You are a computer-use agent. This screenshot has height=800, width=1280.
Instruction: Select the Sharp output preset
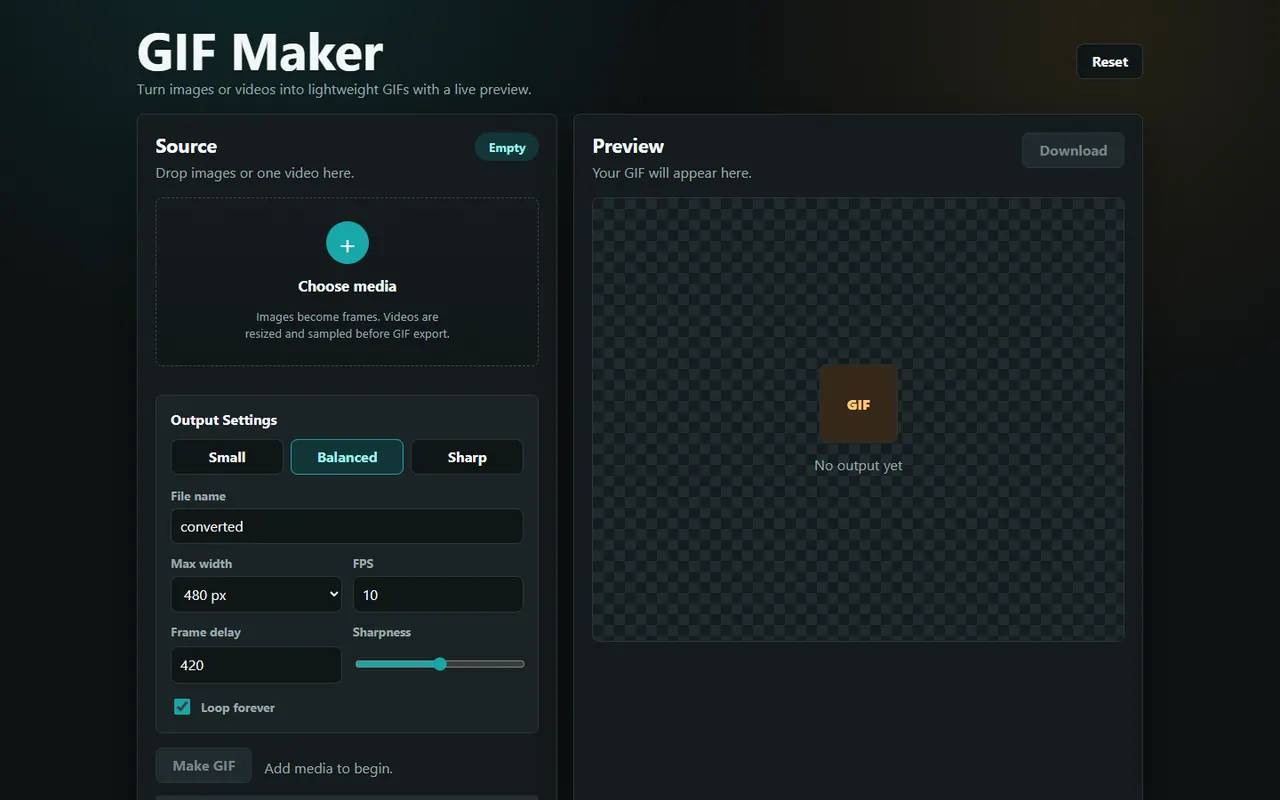[x=467, y=457]
